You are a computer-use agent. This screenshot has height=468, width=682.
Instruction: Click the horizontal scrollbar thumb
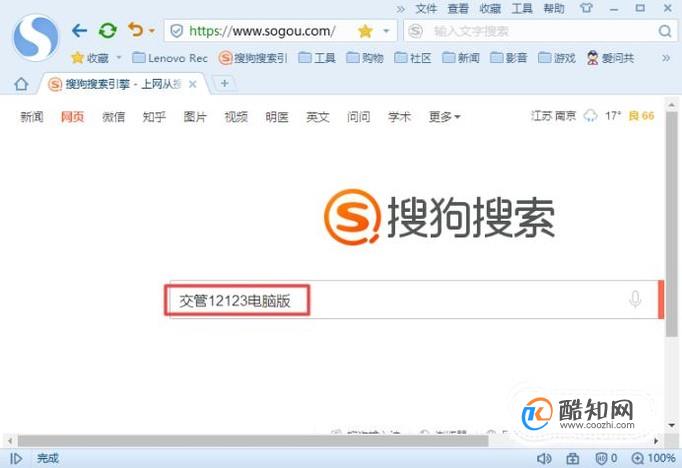(x=252, y=441)
